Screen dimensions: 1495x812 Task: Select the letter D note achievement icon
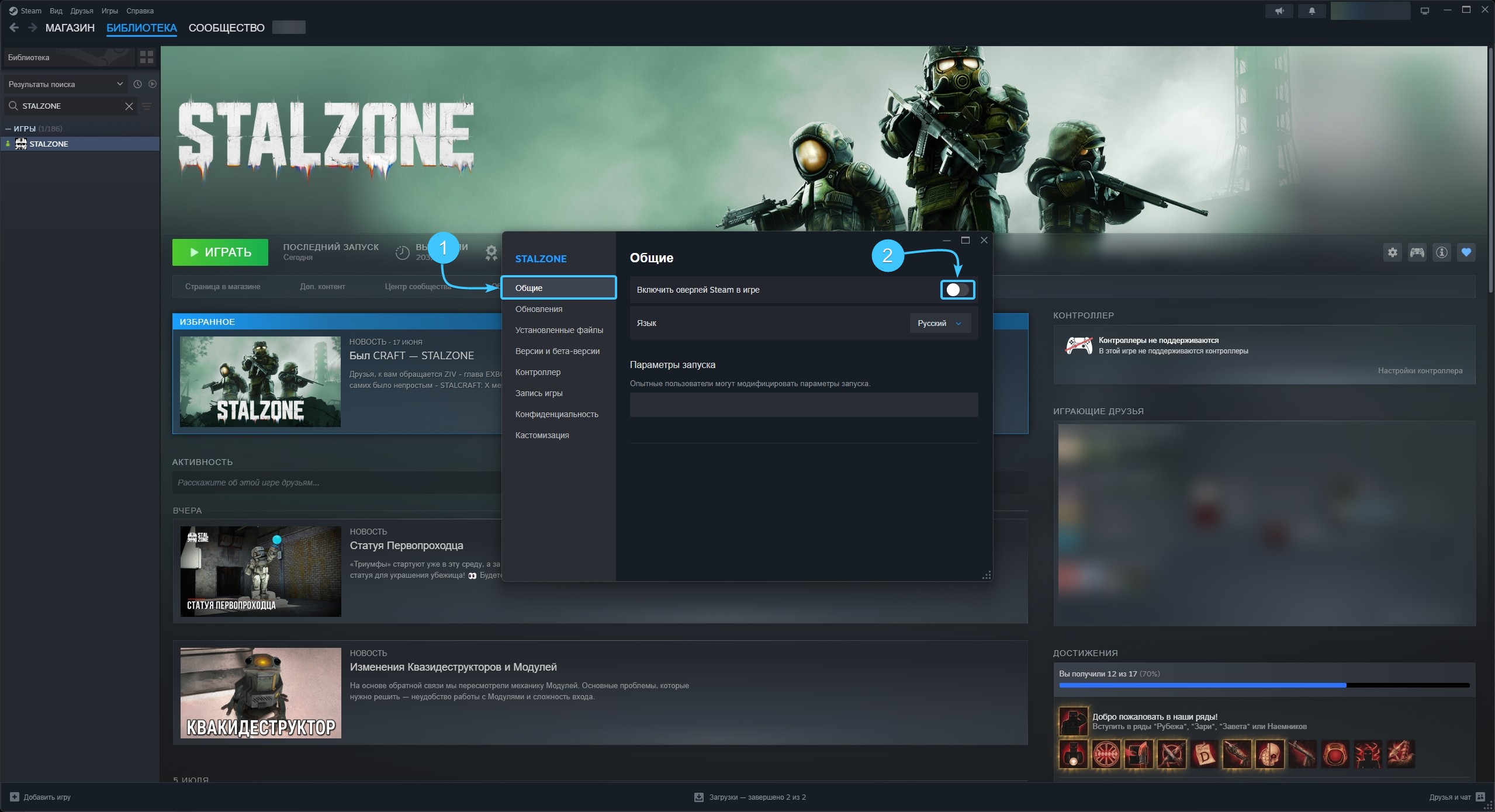(x=1205, y=754)
